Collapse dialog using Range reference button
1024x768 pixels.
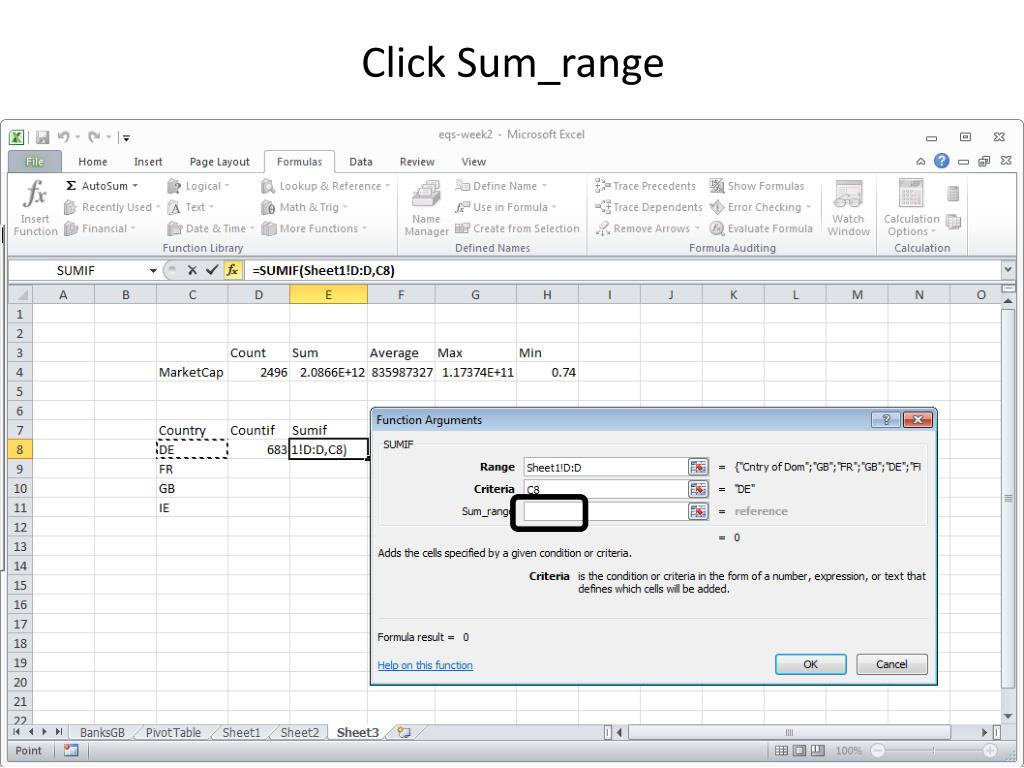pyautogui.click(x=698, y=467)
